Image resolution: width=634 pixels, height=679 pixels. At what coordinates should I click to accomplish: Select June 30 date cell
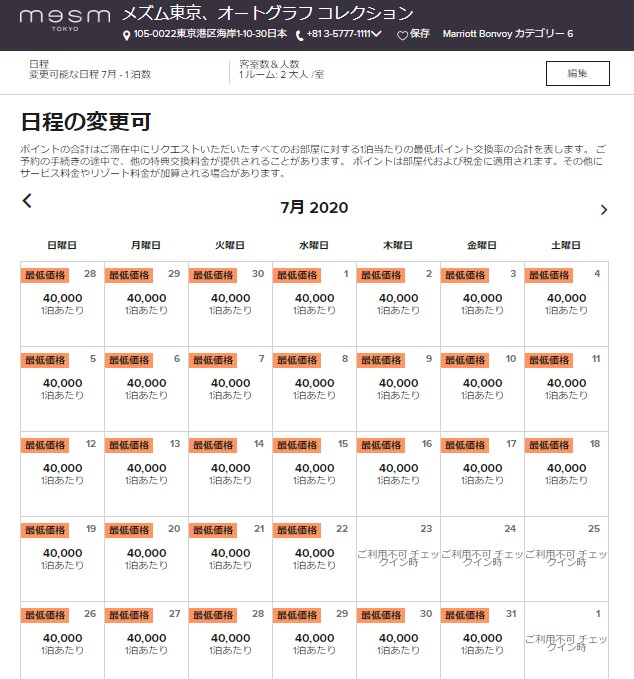[x=230, y=304]
